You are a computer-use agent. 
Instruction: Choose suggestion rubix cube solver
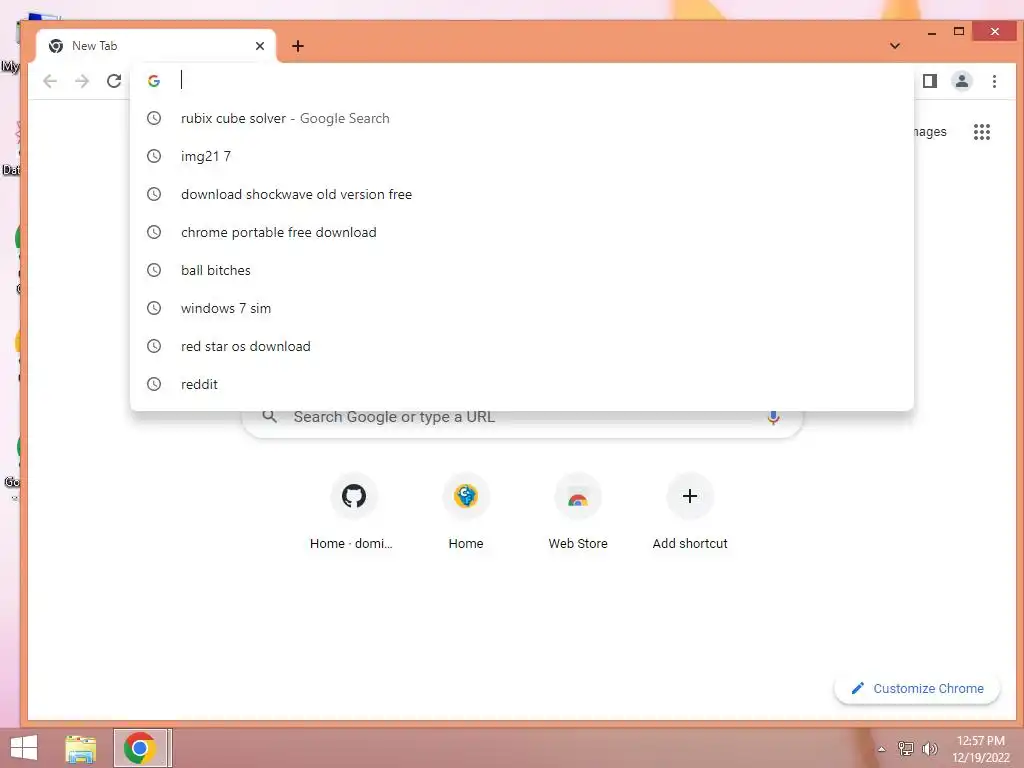[522, 118]
